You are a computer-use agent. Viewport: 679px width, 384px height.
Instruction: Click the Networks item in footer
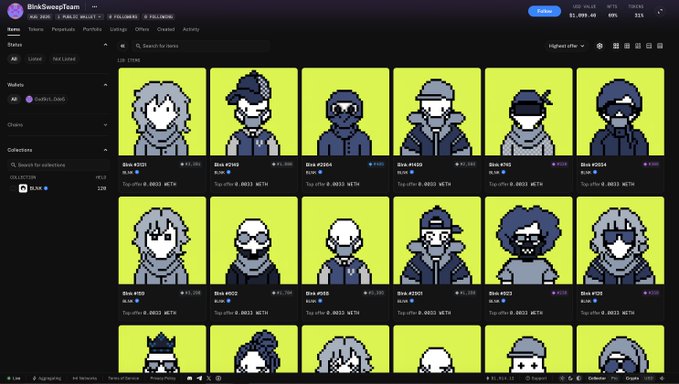(x=85, y=378)
